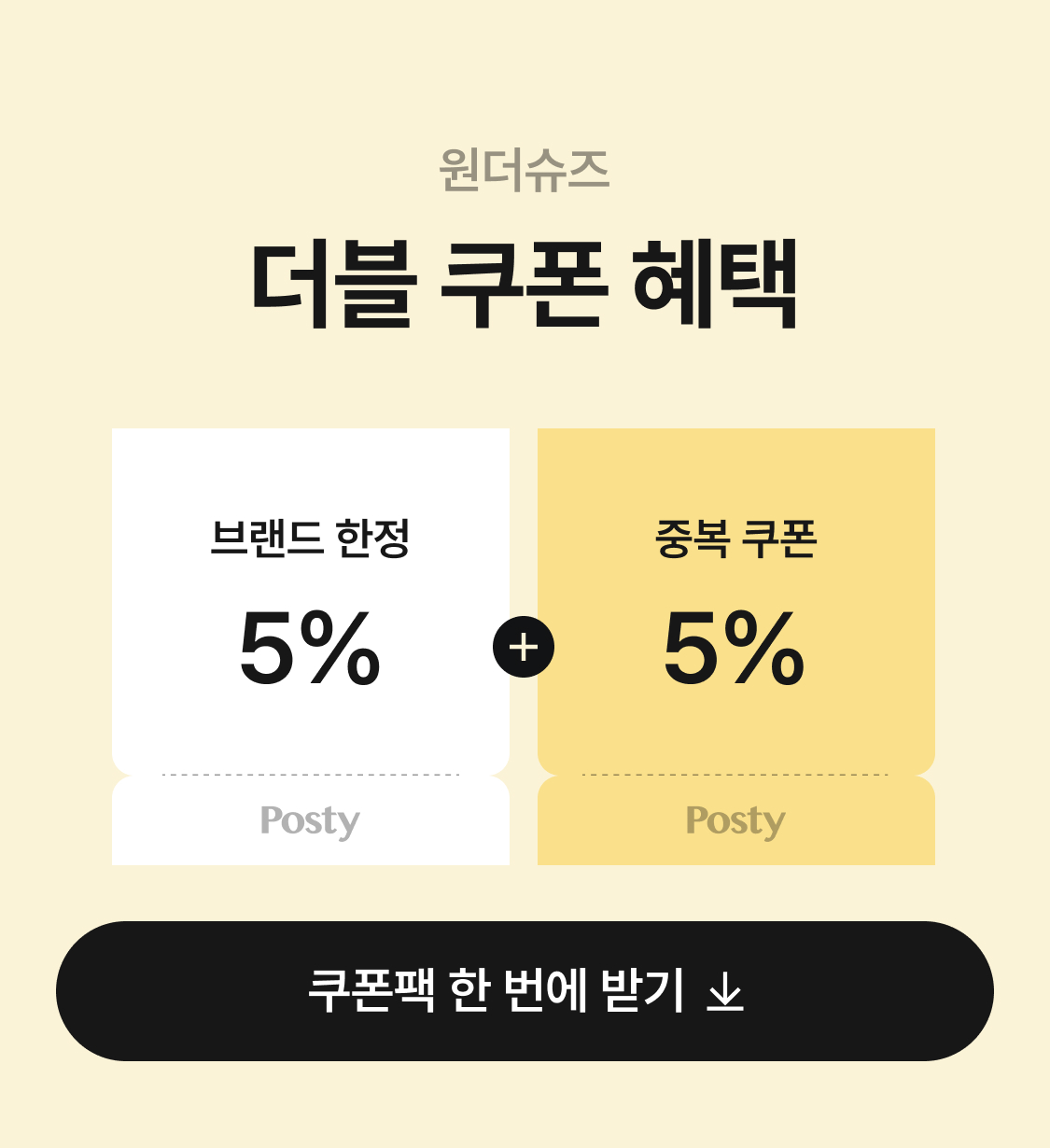Click the gray Posty logo on the white coupon
The width and height of the screenshot is (1050, 1148).
click(310, 821)
